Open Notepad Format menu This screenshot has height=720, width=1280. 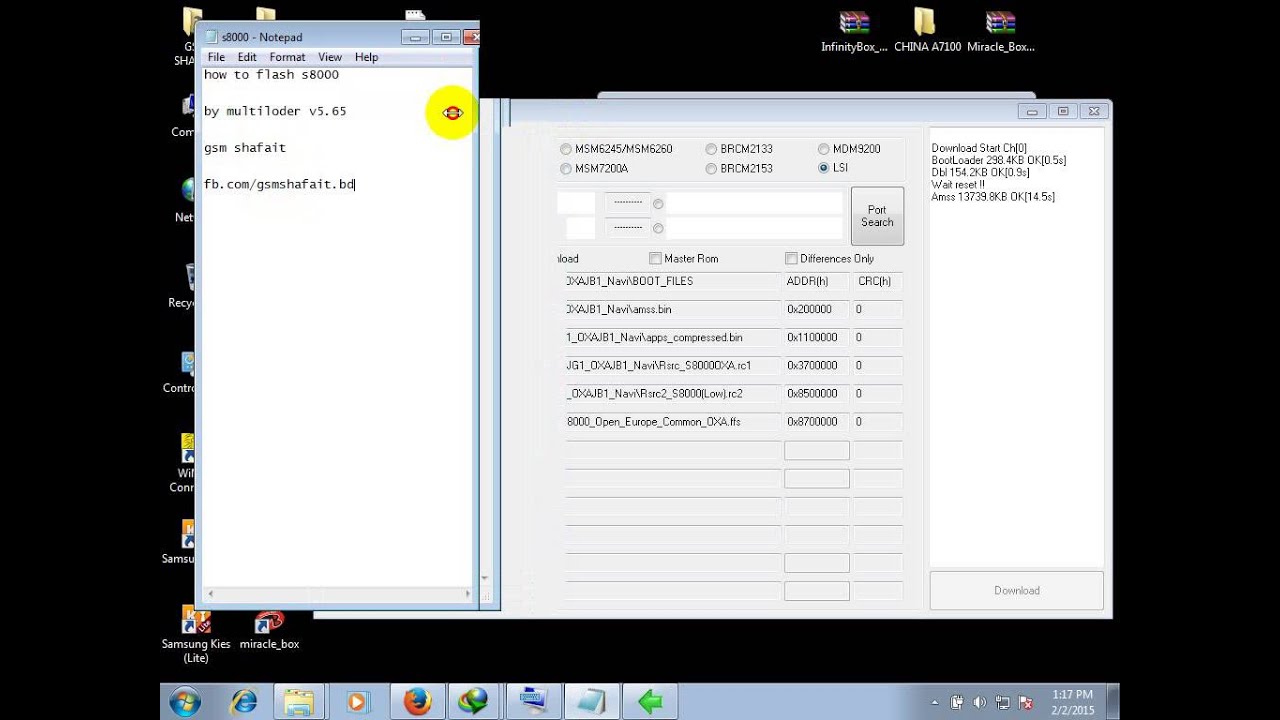coord(287,57)
